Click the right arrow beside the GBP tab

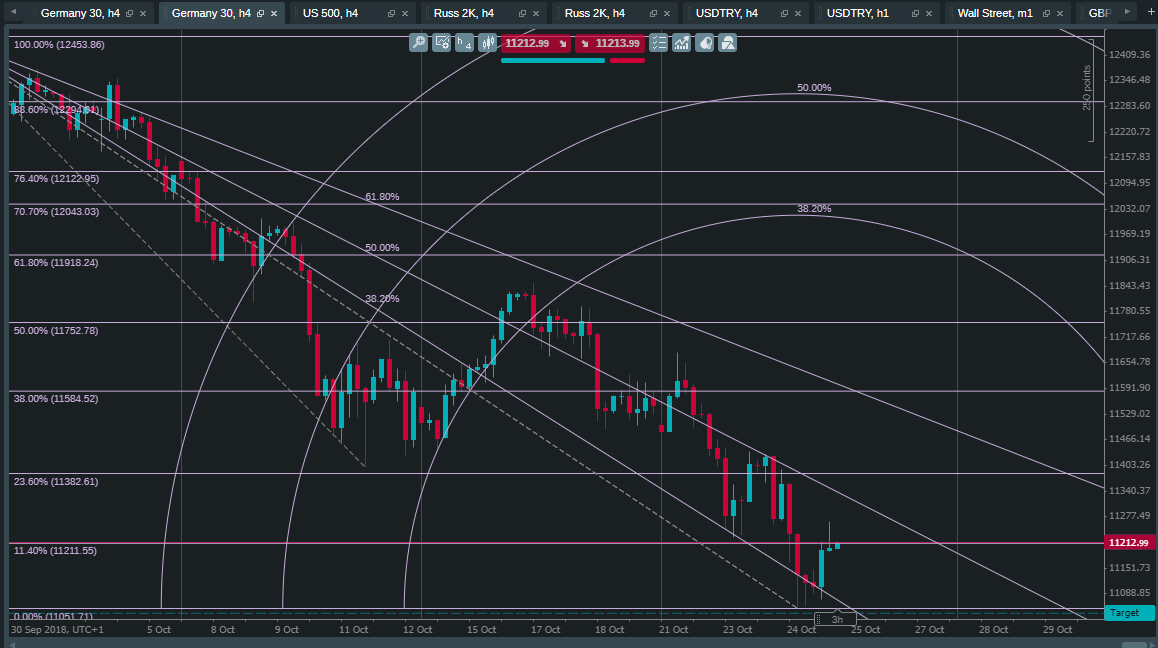[x=1127, y=14]
